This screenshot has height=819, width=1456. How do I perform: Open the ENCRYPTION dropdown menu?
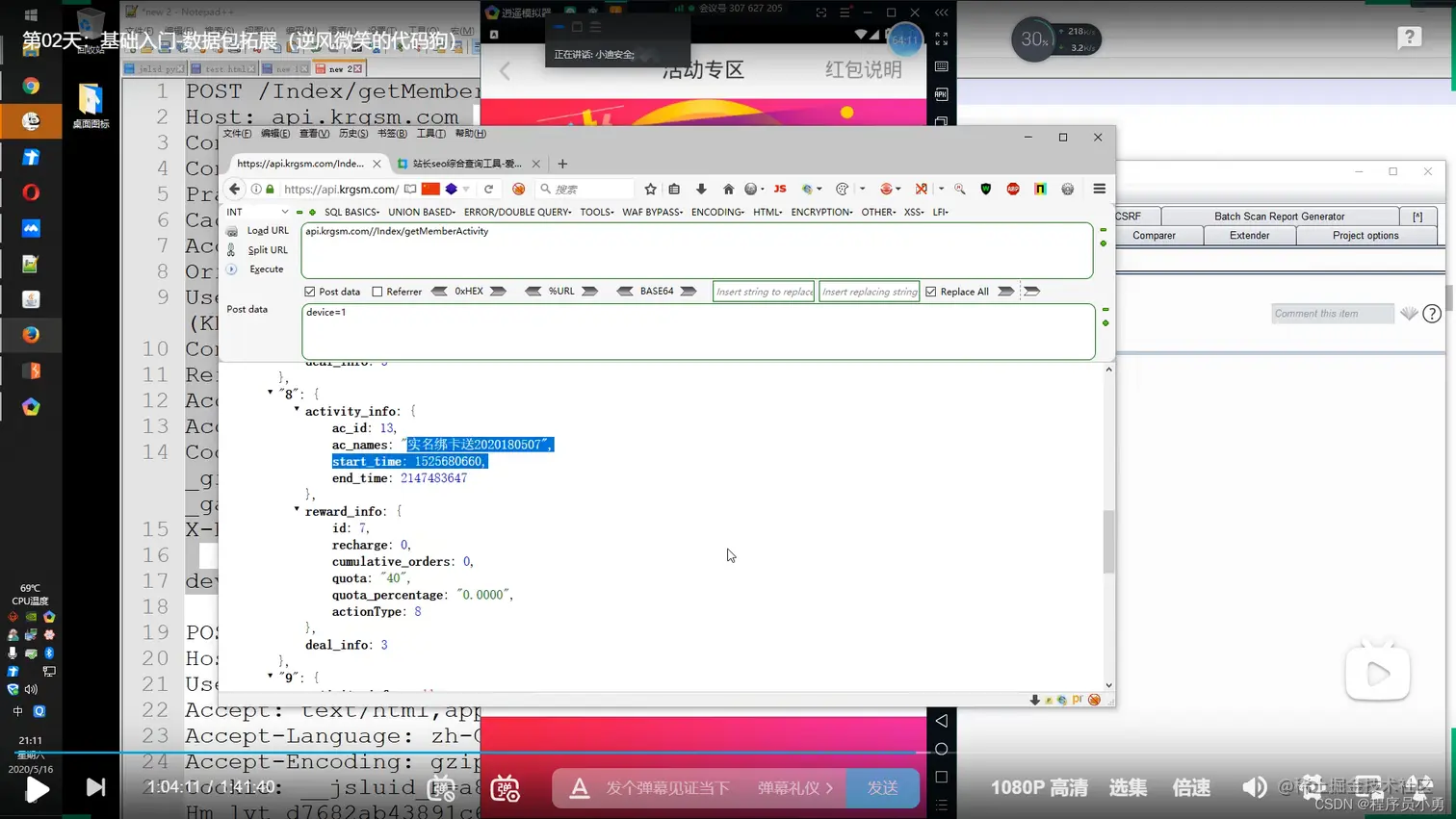pyautogui.click(x=821, y=212)
